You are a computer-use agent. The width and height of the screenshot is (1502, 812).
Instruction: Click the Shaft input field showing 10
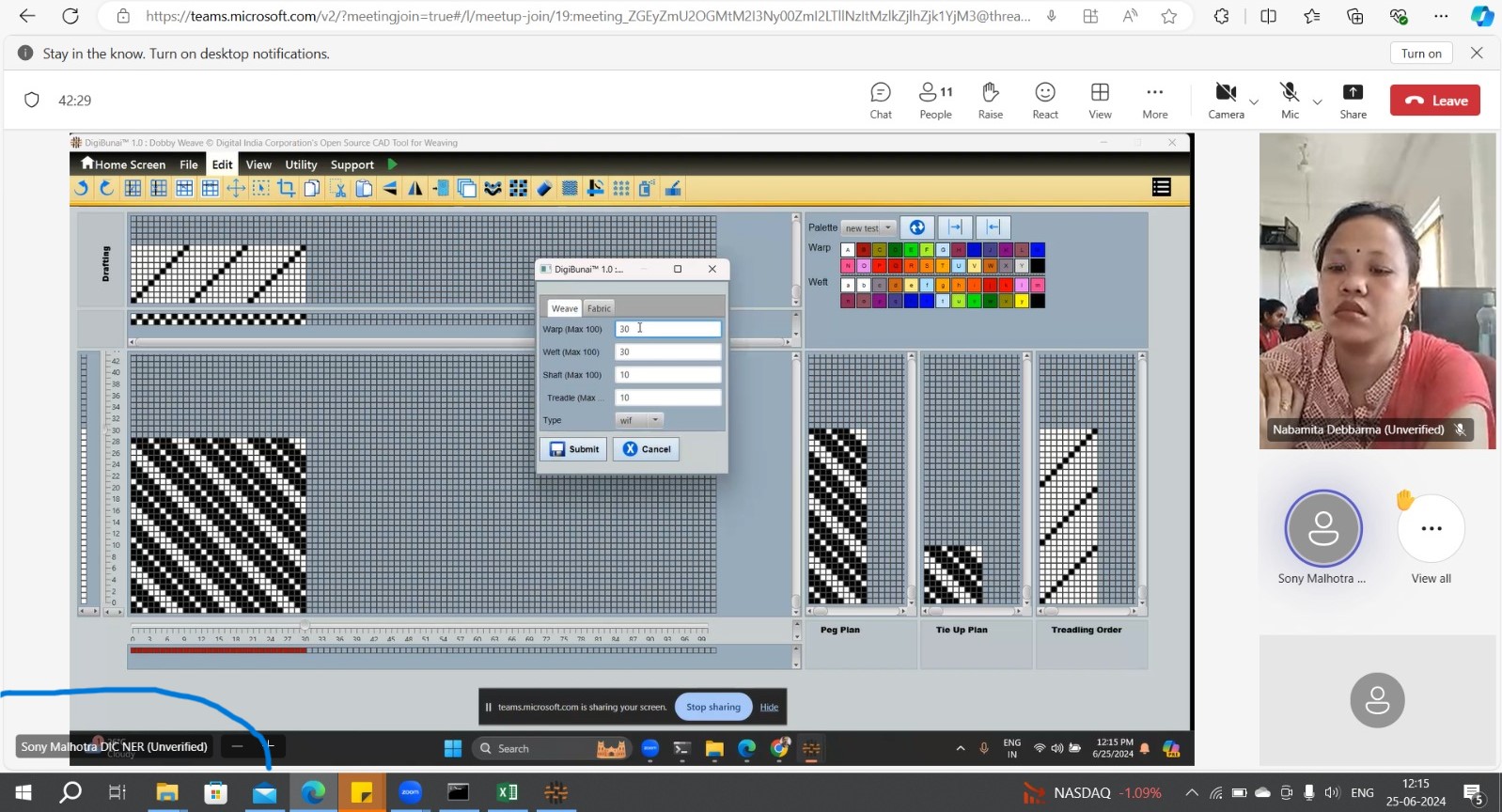[668, 374]
